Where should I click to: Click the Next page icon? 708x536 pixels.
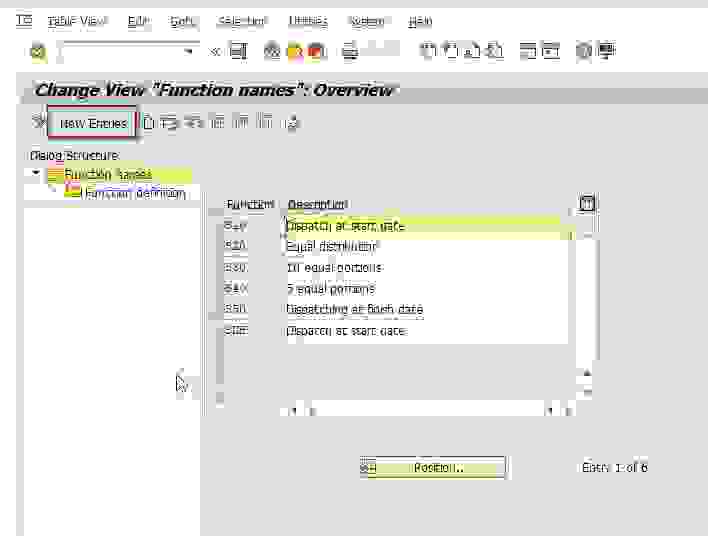point(472,51)
